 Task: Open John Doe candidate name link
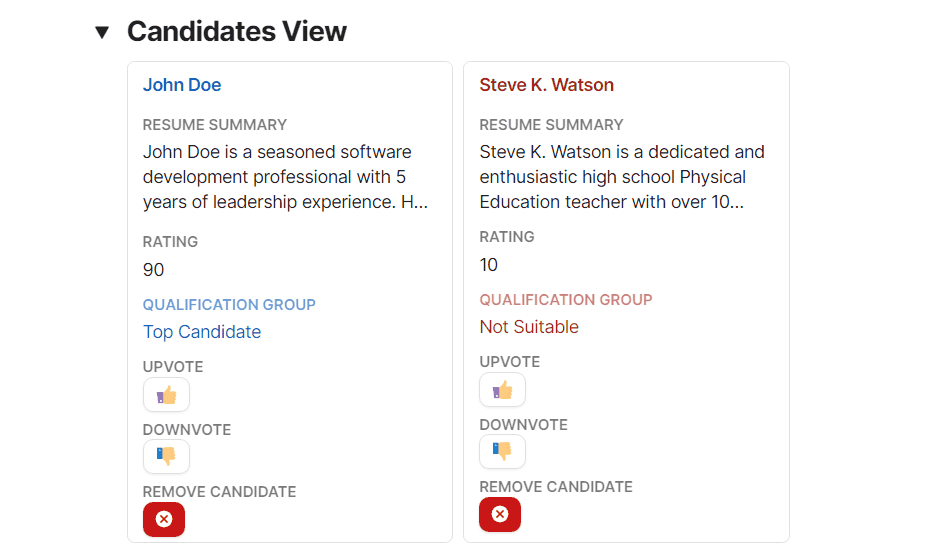[x=182, y=85]
